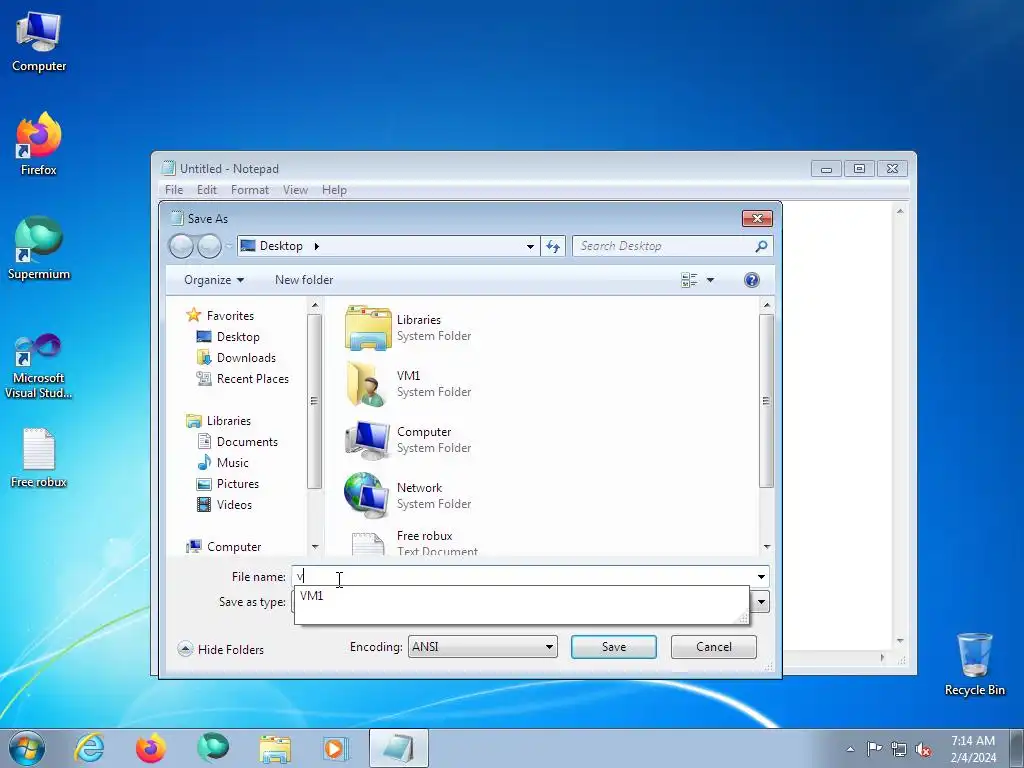
Task: Click the taskbar clock showing 7:14 AM
Action: coord(973,749)
